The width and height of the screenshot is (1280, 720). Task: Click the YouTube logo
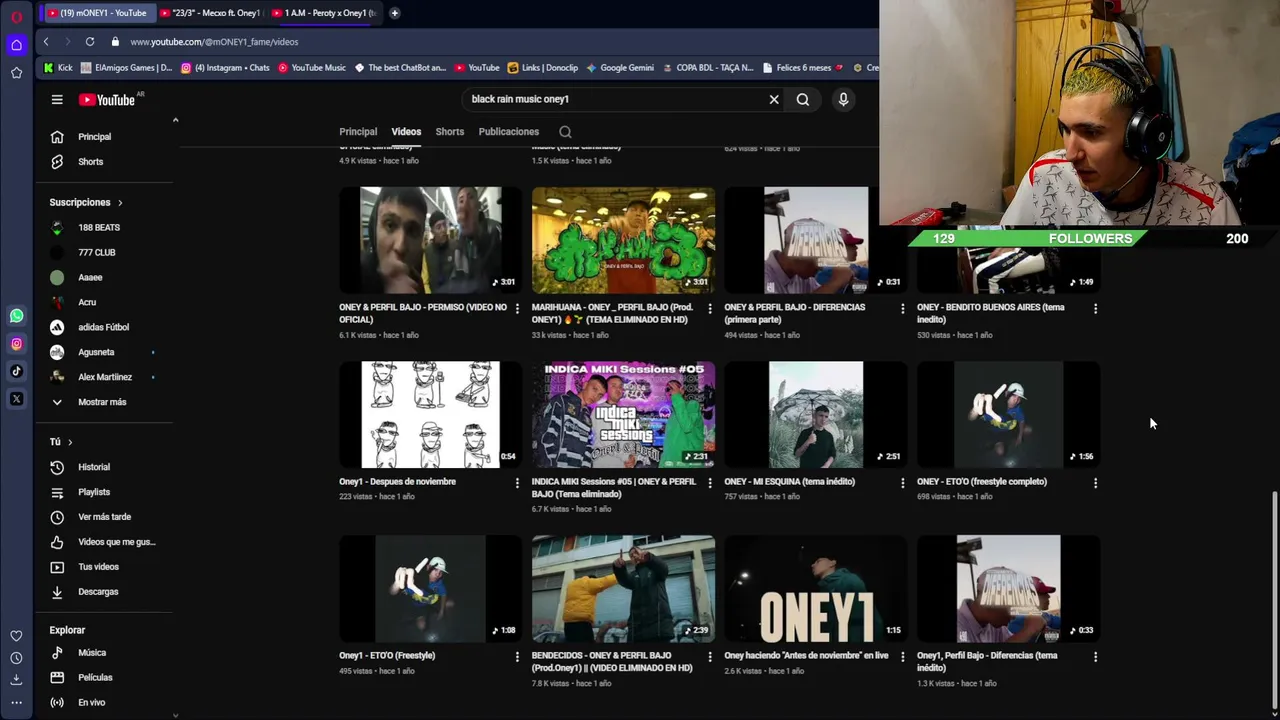[108, 99]
